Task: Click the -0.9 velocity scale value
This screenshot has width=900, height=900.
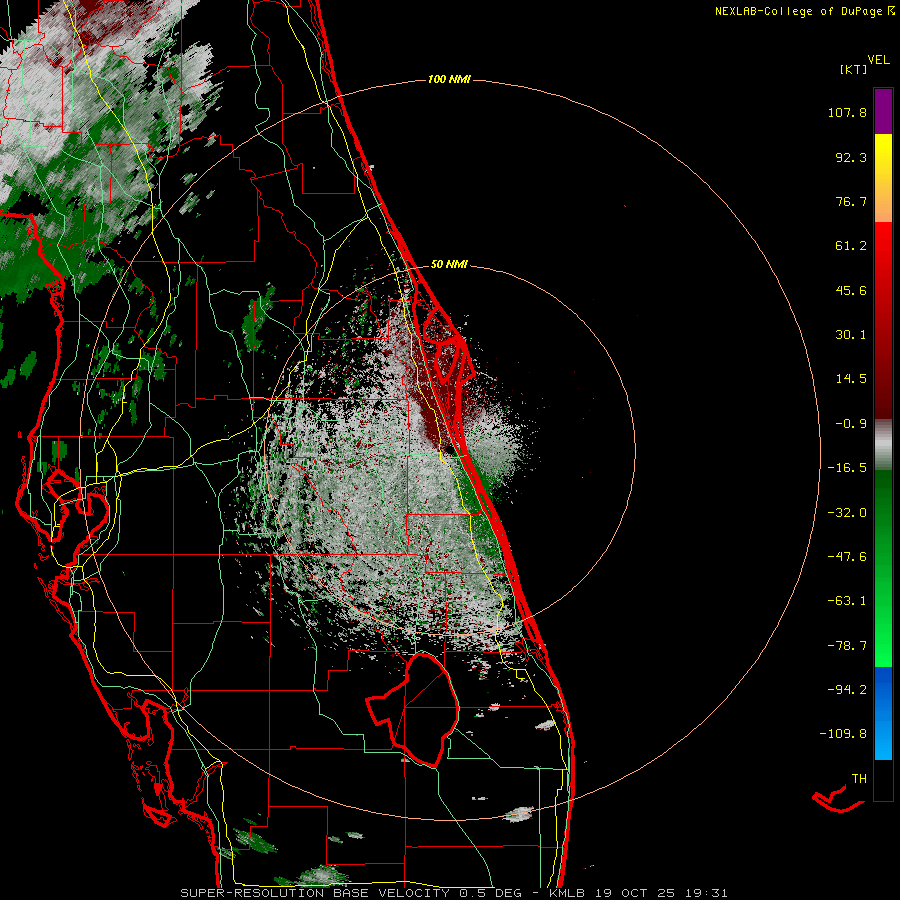Action: [851, 424]
